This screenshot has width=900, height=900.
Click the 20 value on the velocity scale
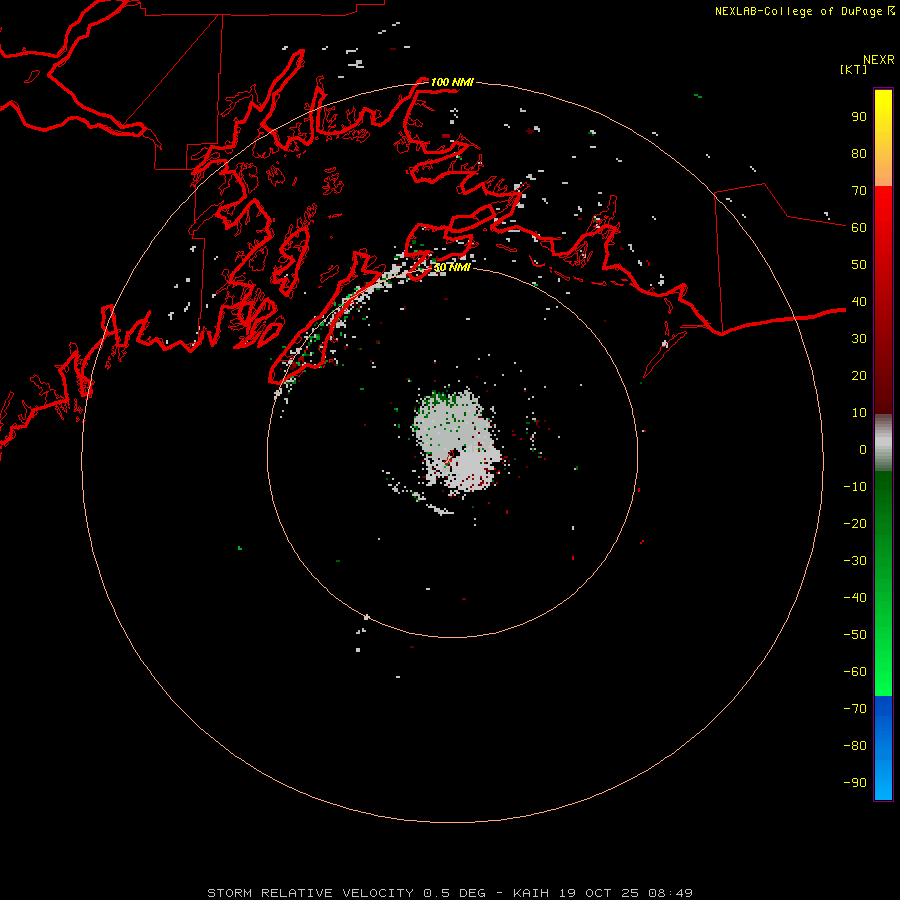coord(859,375)
